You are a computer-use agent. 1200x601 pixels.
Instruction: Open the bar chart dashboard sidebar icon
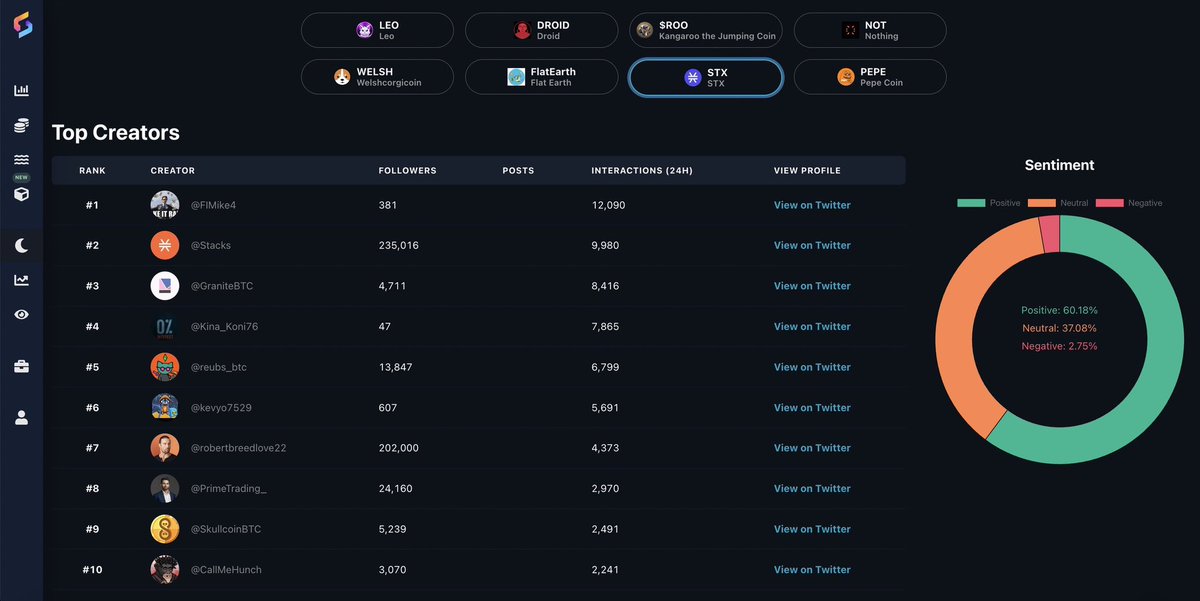pyautogui.click(x=21, y=91)
